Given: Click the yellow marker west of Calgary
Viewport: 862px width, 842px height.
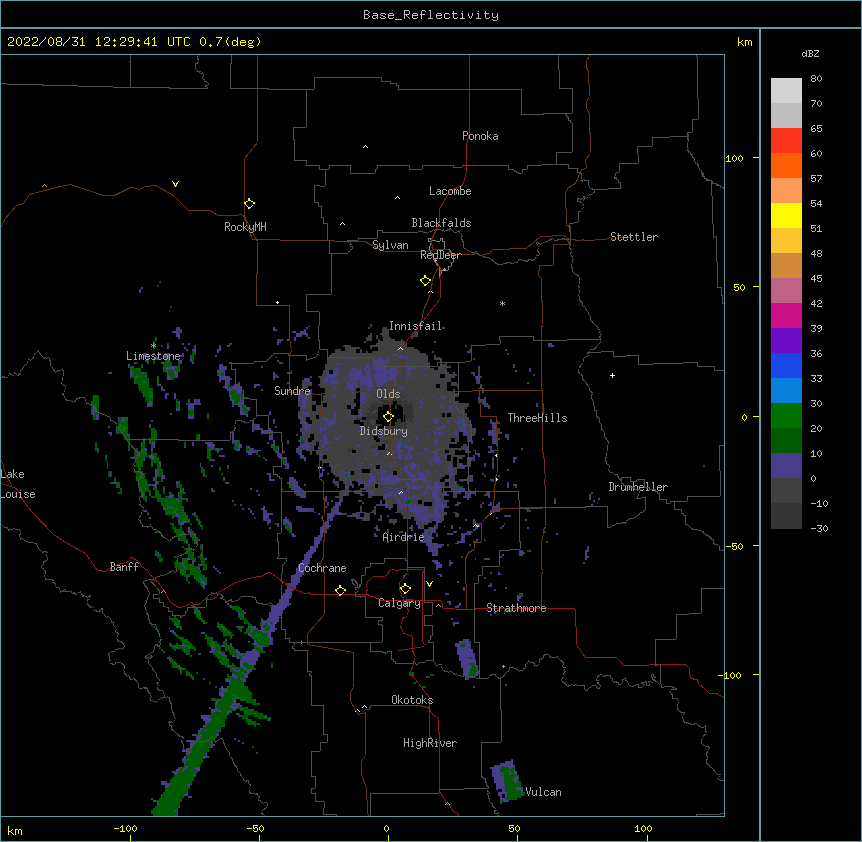Looking at the screenshot, I should (x=340, y=590).
